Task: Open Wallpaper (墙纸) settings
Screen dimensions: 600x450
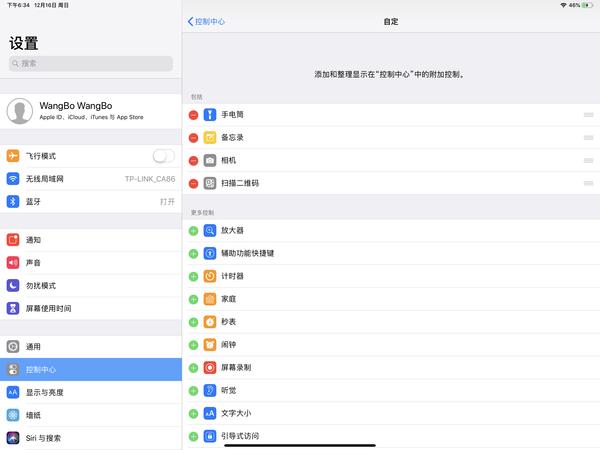Action: [91, 415]
